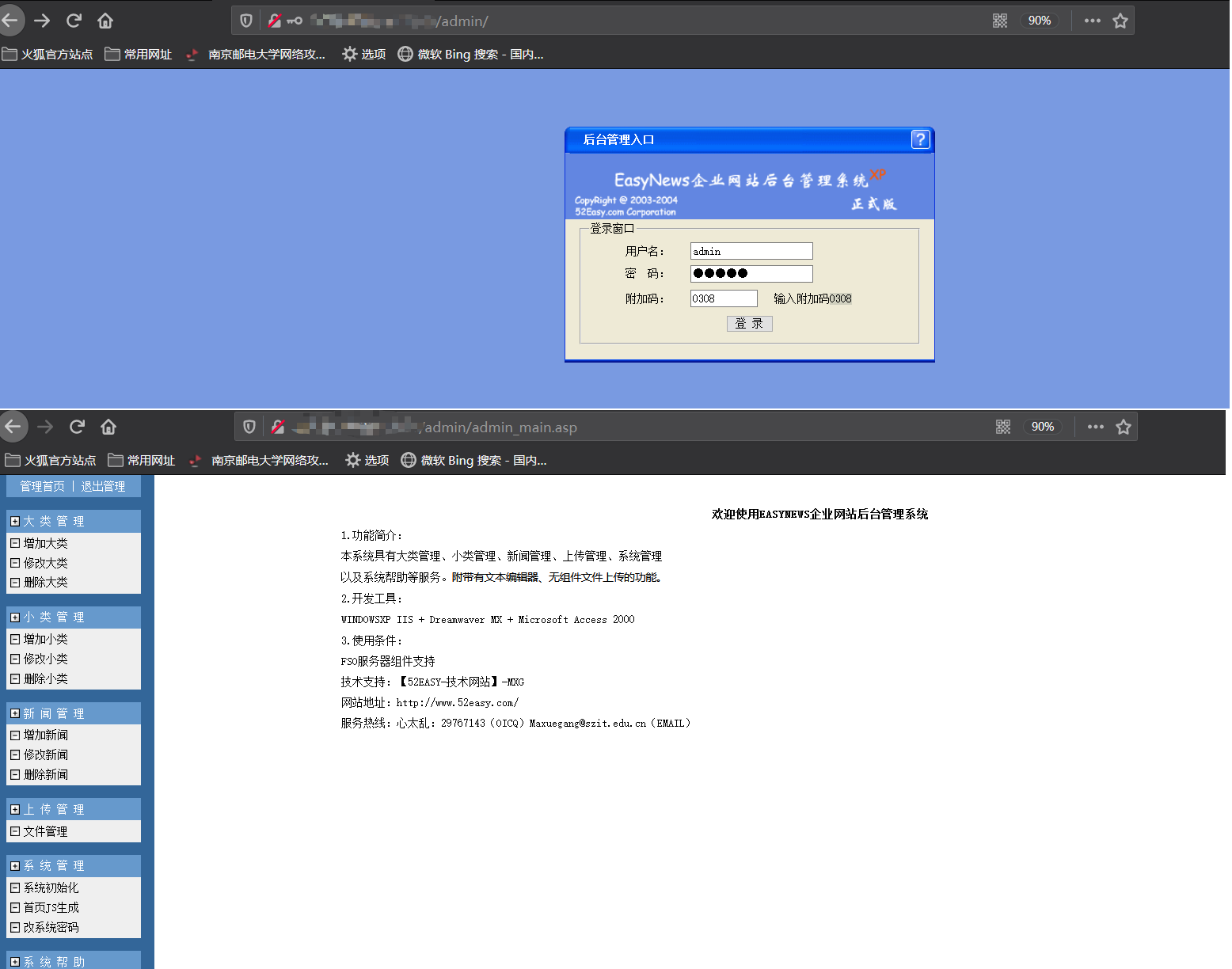Click the shield icon in top address bar
This screenshot has height=969, width=1232.
point(246,21)
